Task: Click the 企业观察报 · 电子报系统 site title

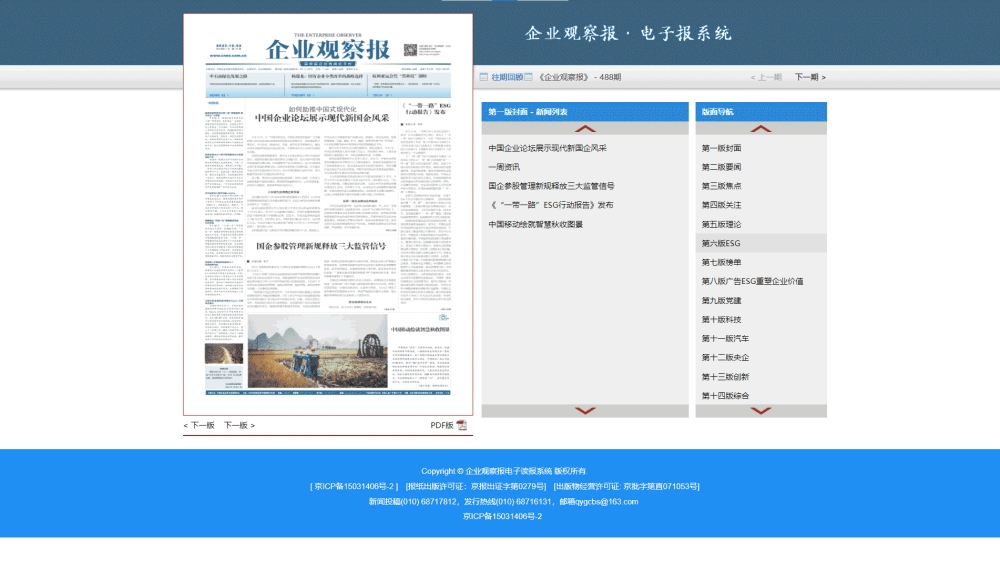Action: pyautogui.click(x=628, y=33)
